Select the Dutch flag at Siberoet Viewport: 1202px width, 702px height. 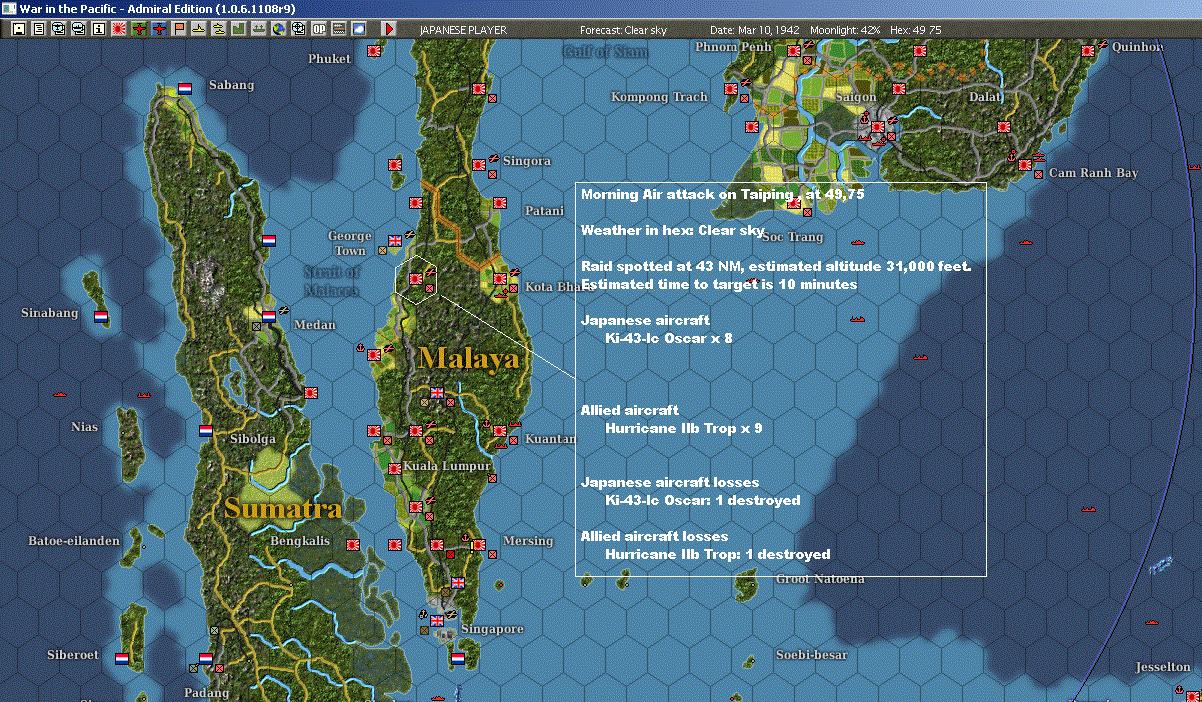click(x=121, y=659)
